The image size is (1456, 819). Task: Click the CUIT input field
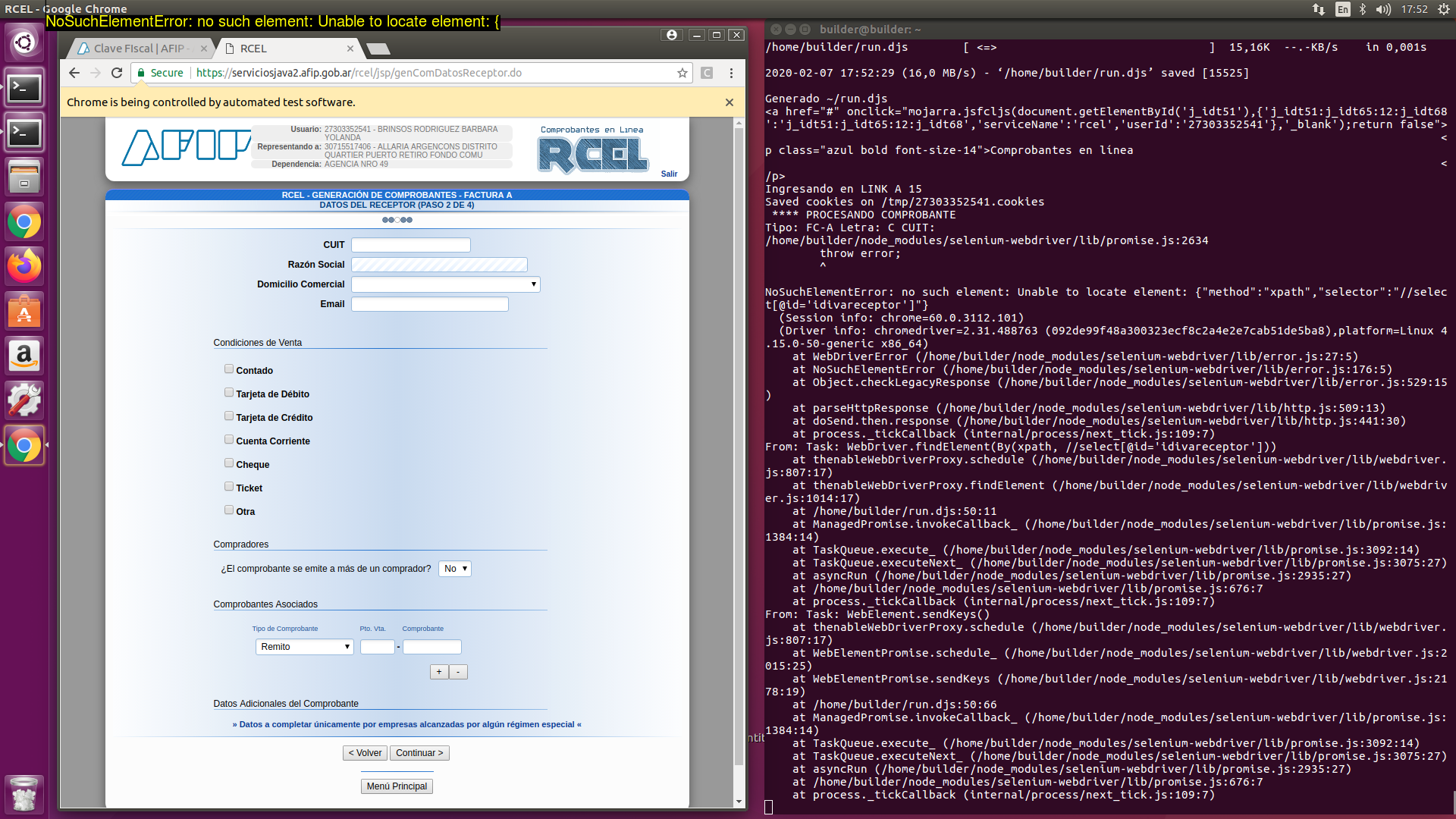(x=410, y=245)
